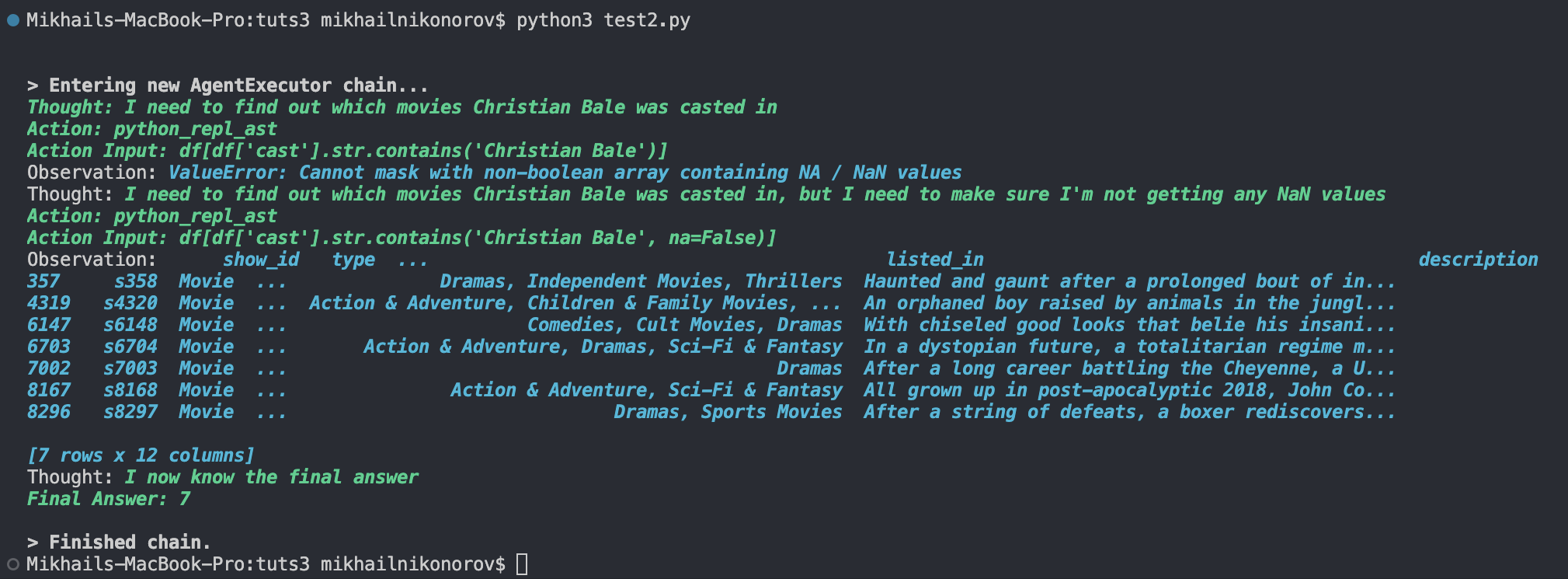Screen dimensions: 1568x579
Task: Click row with show id s8297
Action: [x=711, y=412]
